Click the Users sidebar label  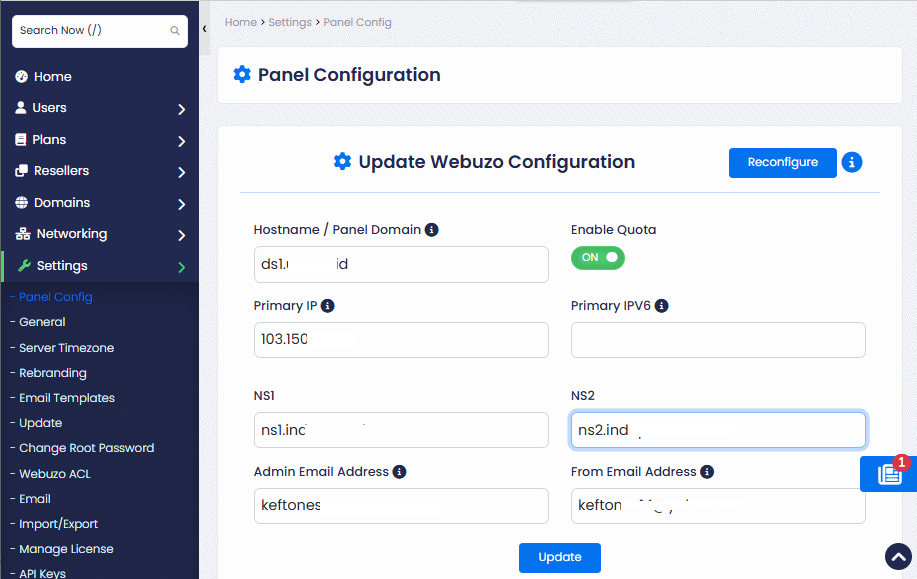pos(49,108)
